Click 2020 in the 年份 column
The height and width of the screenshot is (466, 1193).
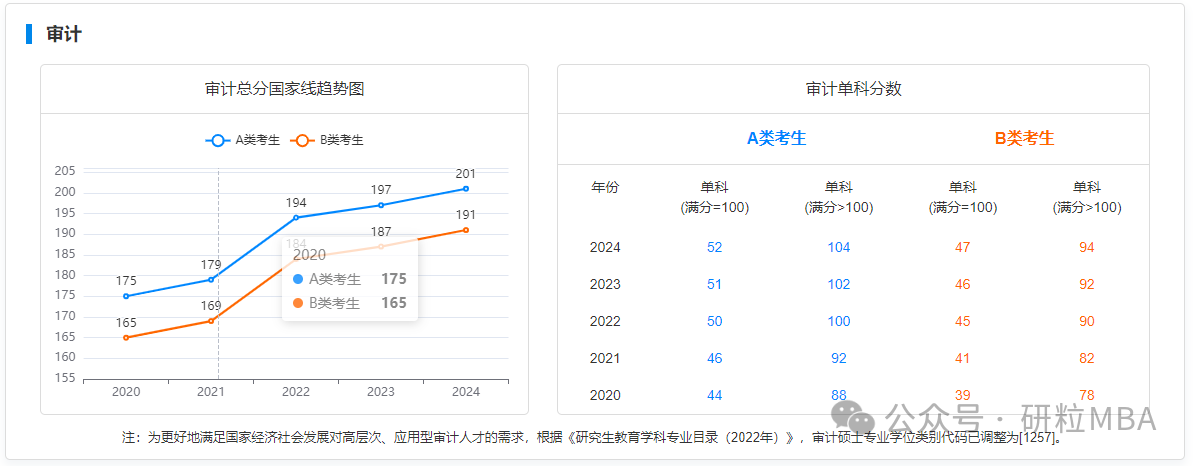(606, 395)
